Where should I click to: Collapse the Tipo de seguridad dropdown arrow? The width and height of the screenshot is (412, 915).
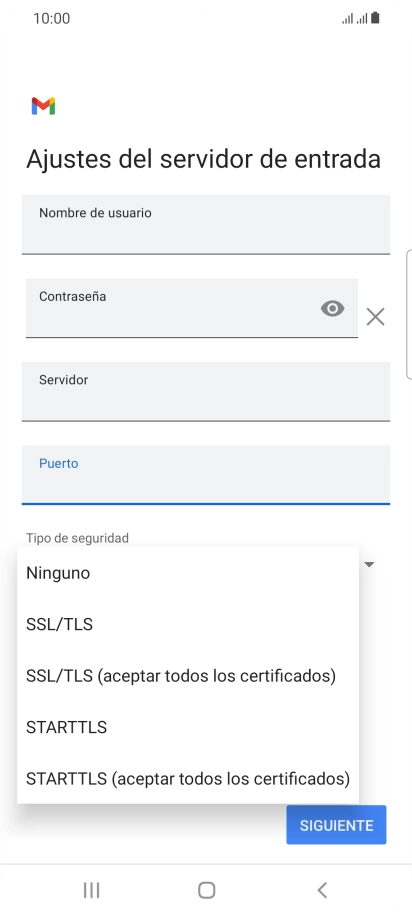point(369,564)
